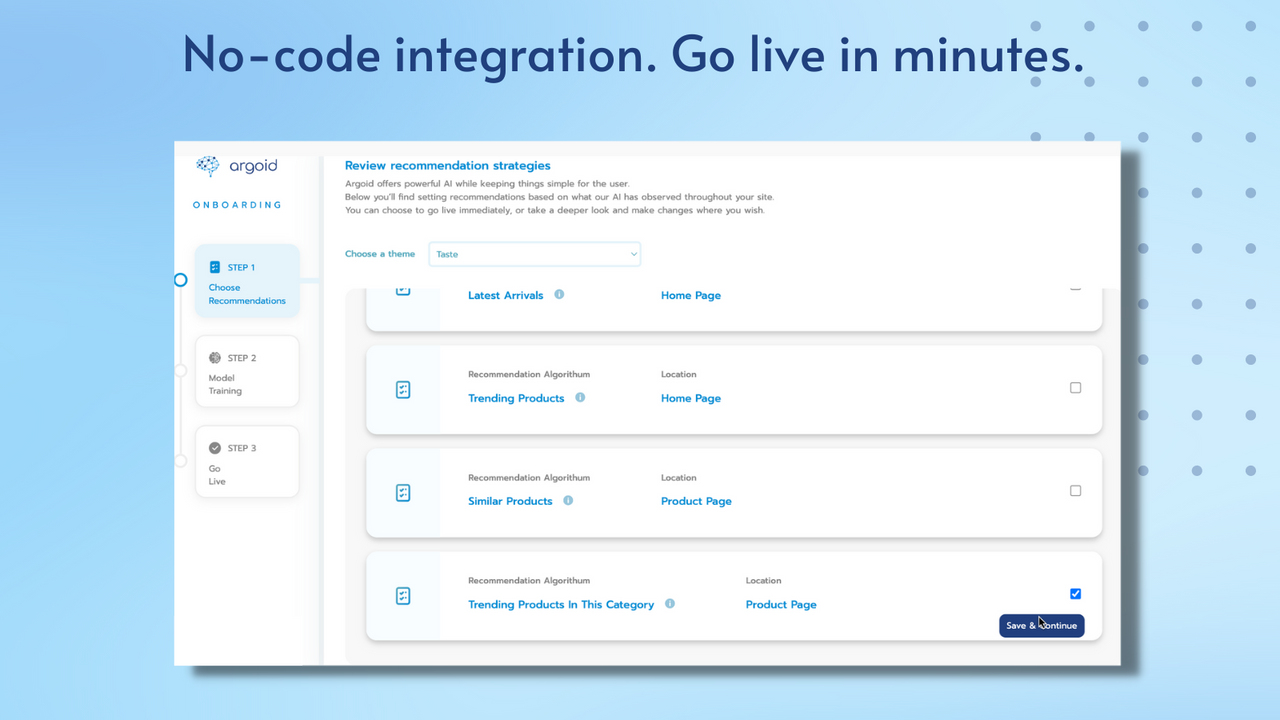Click the info icon beside Similar Products
1280x720 pixels.
coord(568,500)
